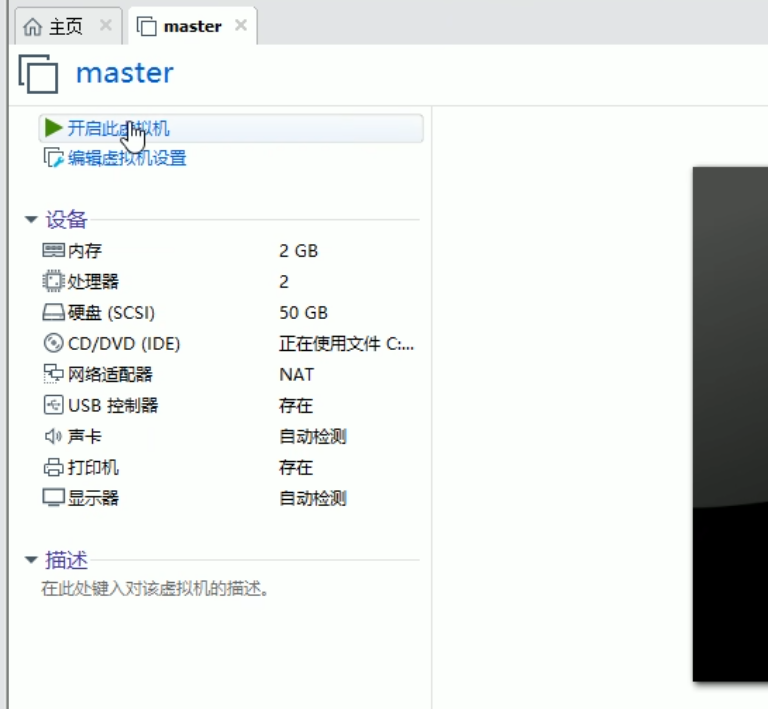Click the master heading title

(x=125, y=73)
